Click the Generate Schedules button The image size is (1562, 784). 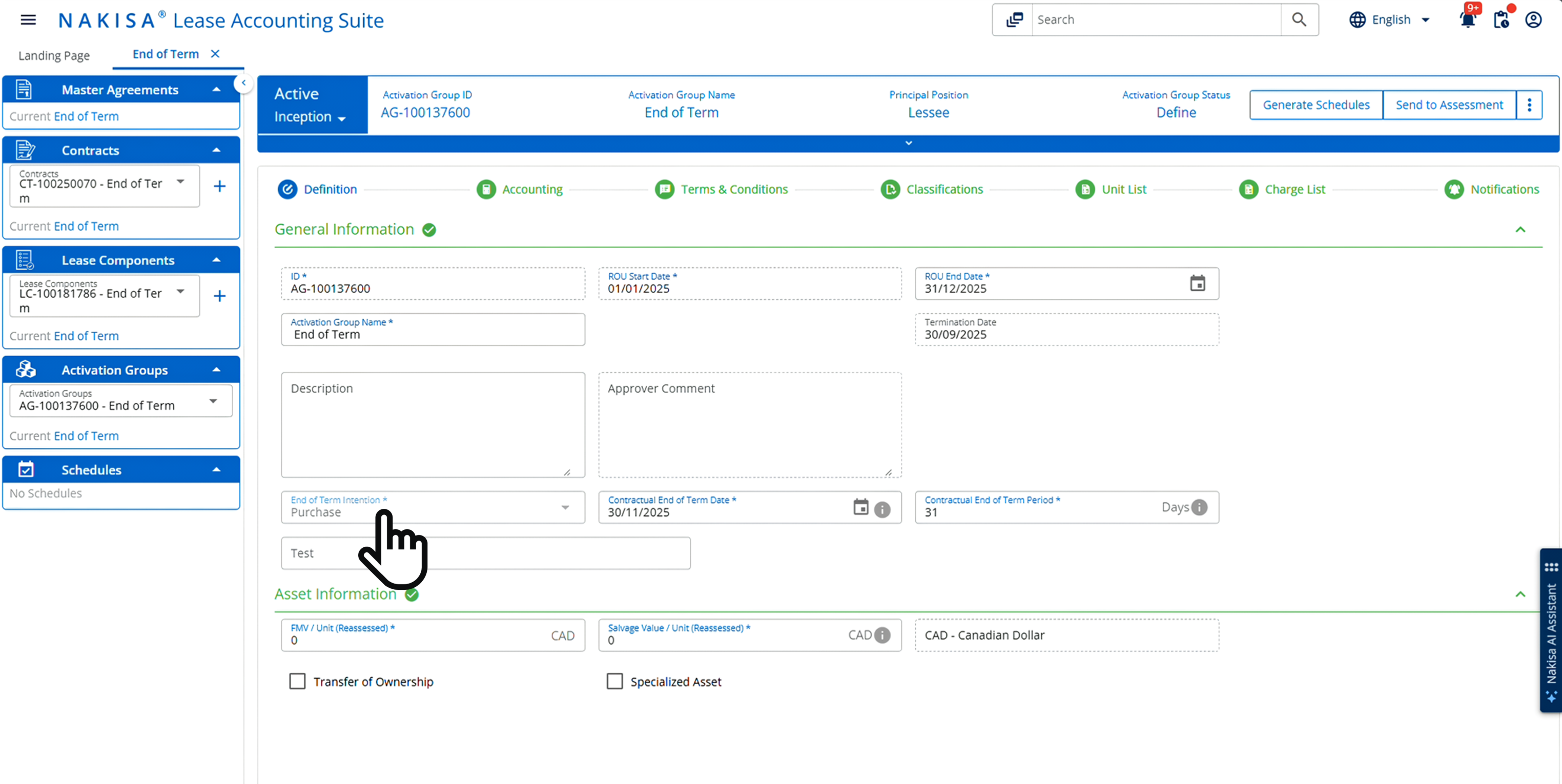pyautogui.click(x=1316, y=105)
